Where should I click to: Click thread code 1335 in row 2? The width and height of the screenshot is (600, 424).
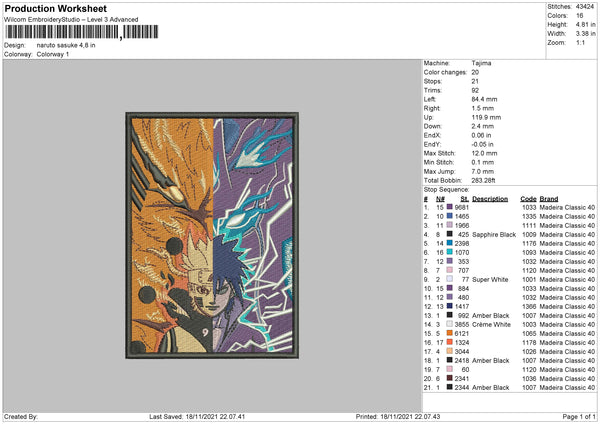[x=529, y=217]
